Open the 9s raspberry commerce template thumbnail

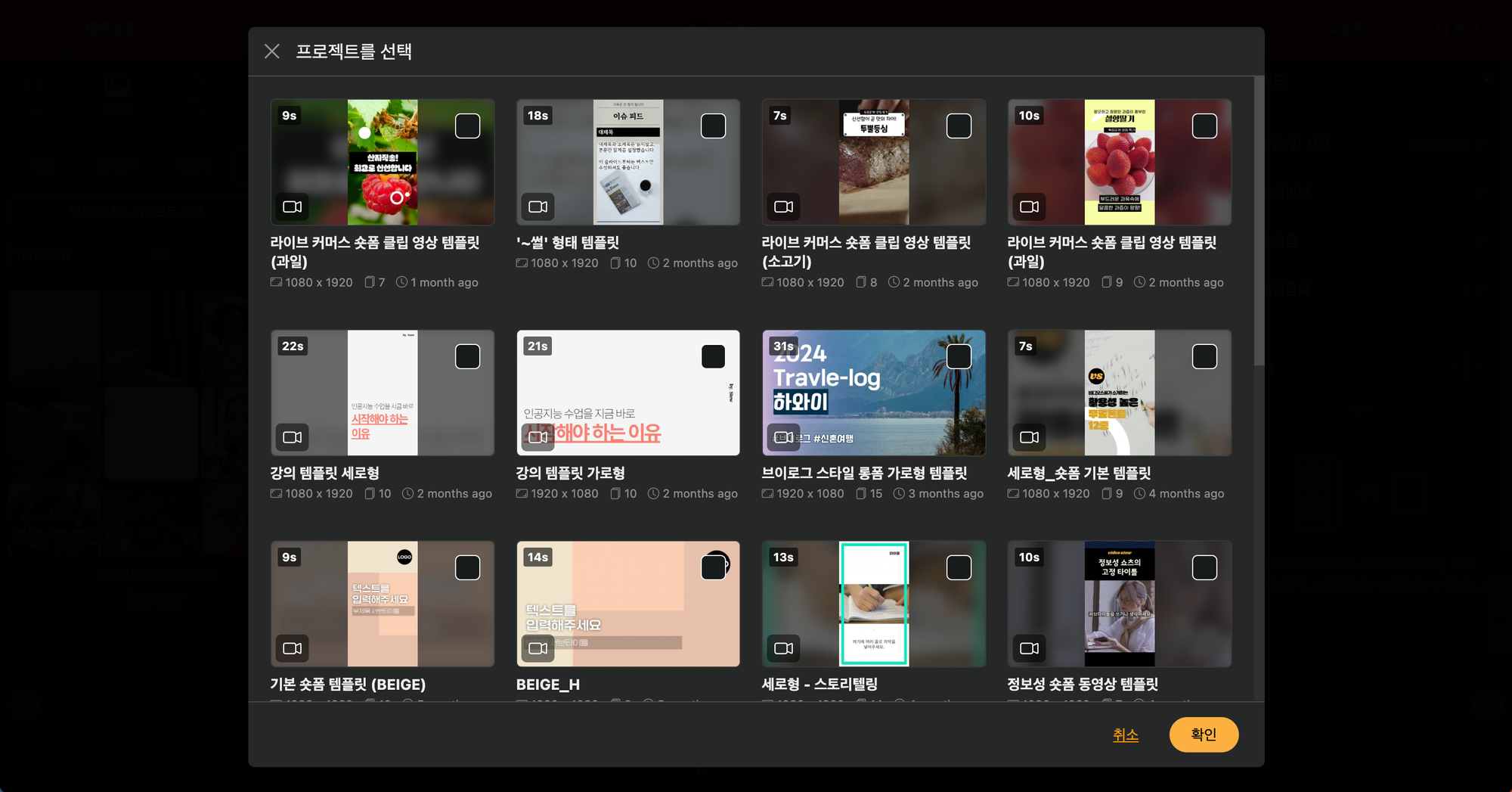(383, 162)
